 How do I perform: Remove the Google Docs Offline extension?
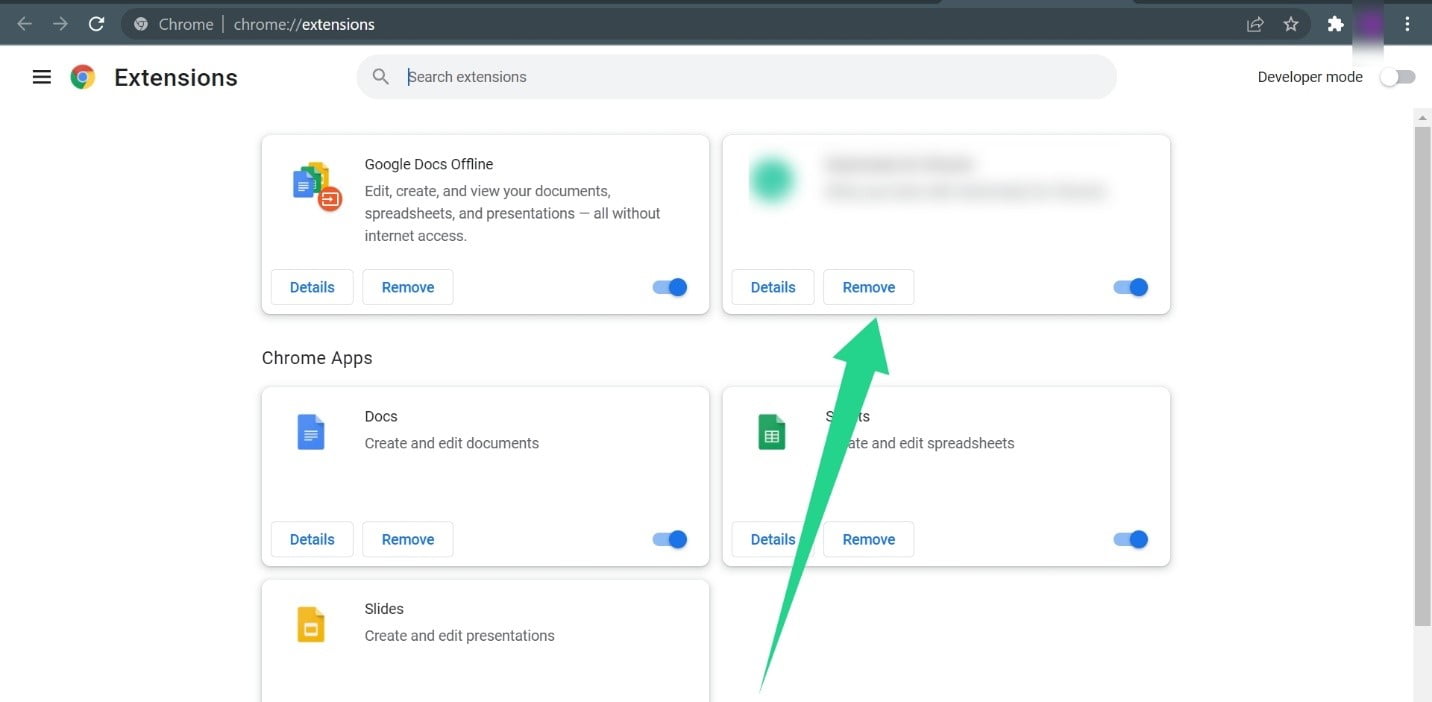point(408,287)
